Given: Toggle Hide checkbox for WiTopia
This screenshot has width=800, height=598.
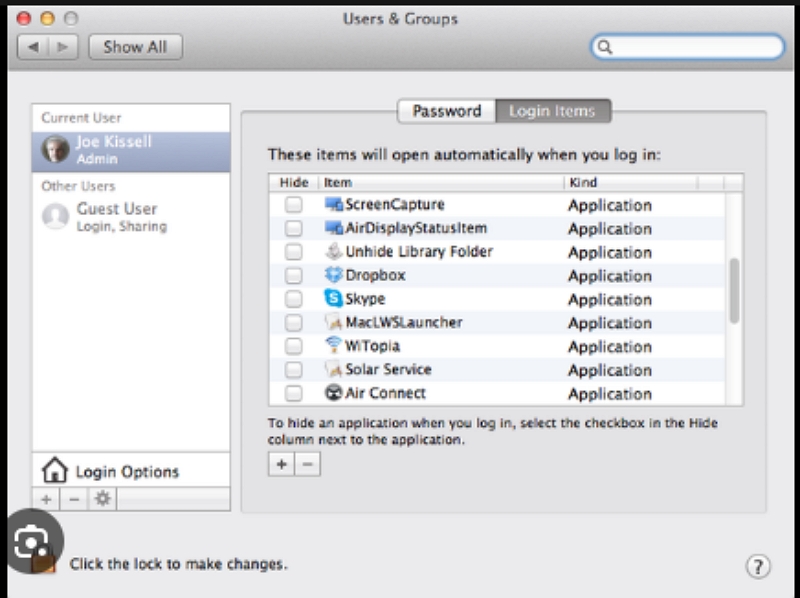Looking at the screenshot, I should [293, 346].
